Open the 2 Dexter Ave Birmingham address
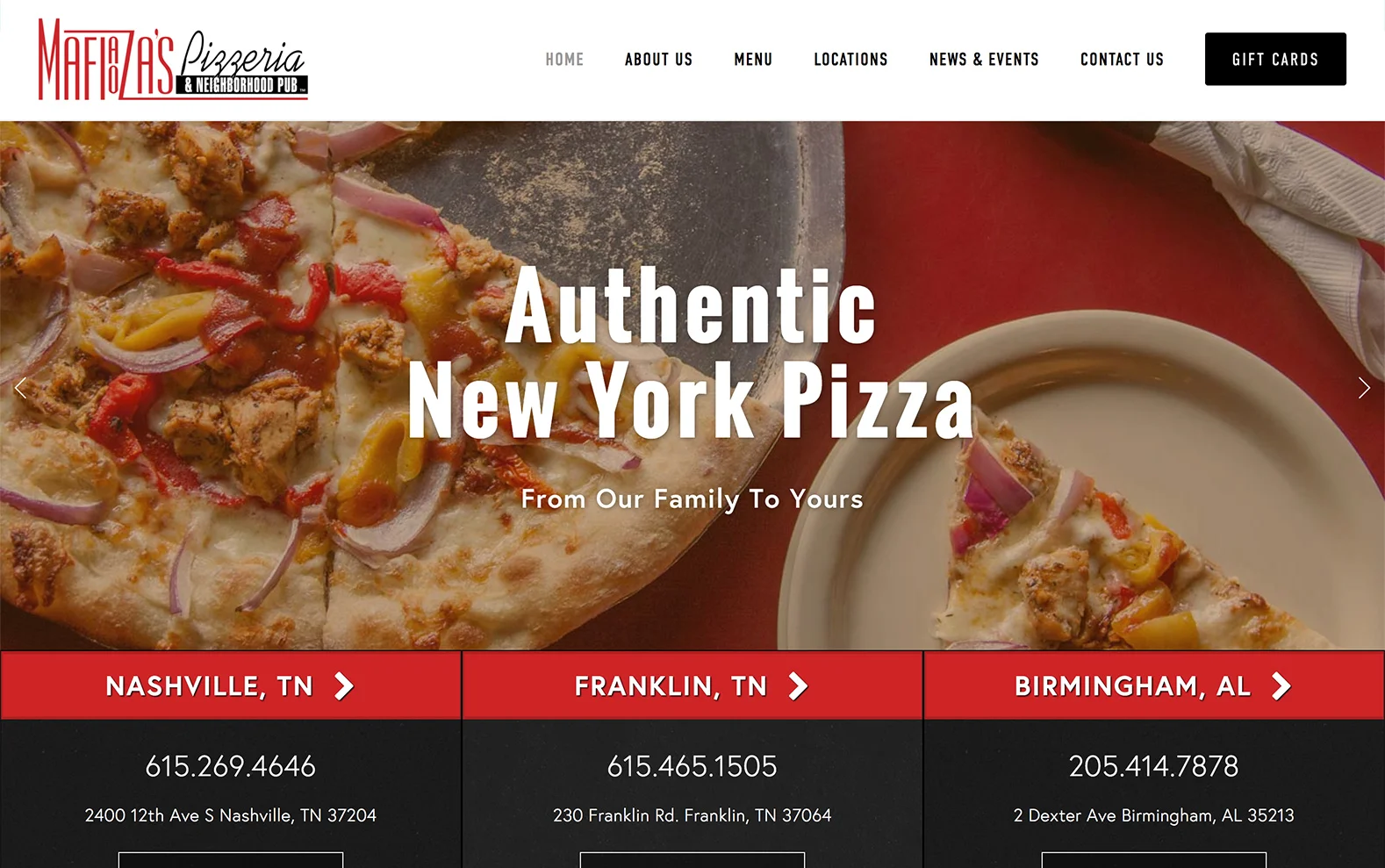The width and height of the screenshot is (1385, 868). pyautogui.click(x=1153, y=815)
